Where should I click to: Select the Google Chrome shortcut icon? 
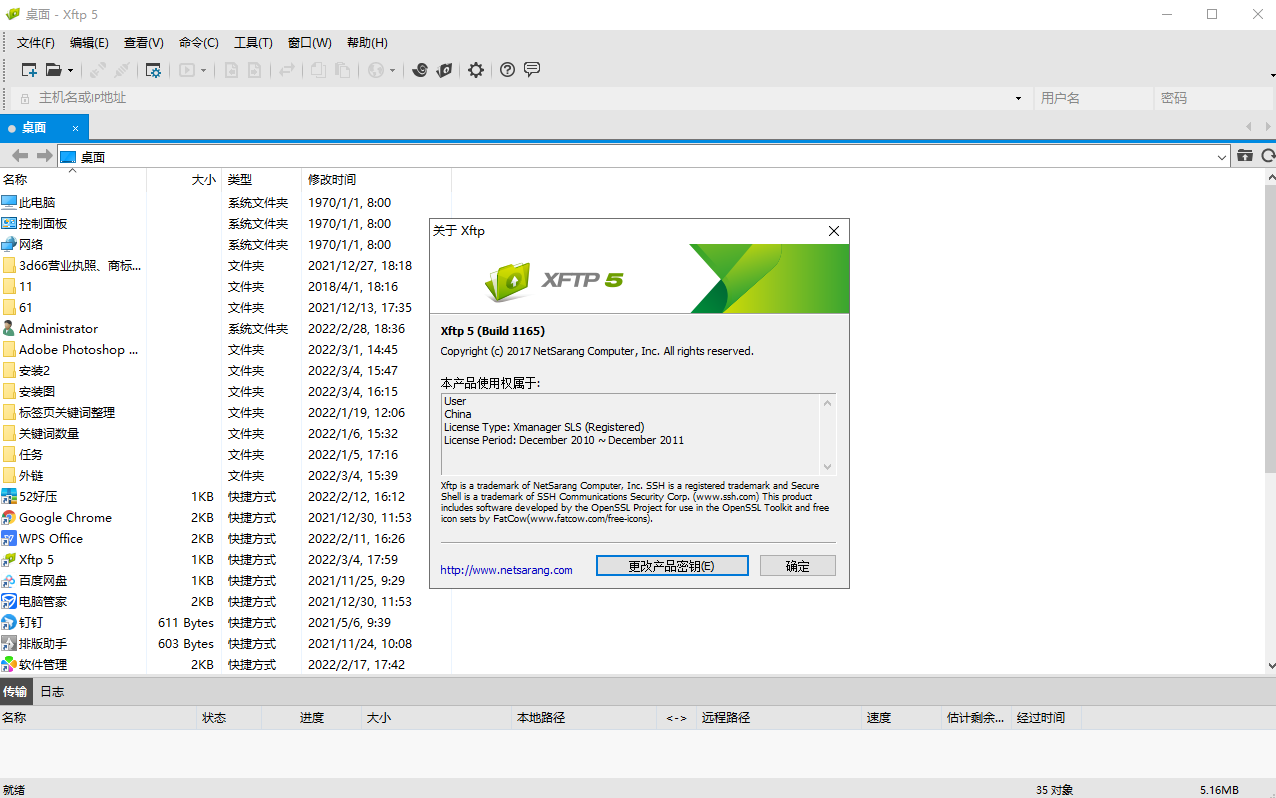click(x=8, y=517)
